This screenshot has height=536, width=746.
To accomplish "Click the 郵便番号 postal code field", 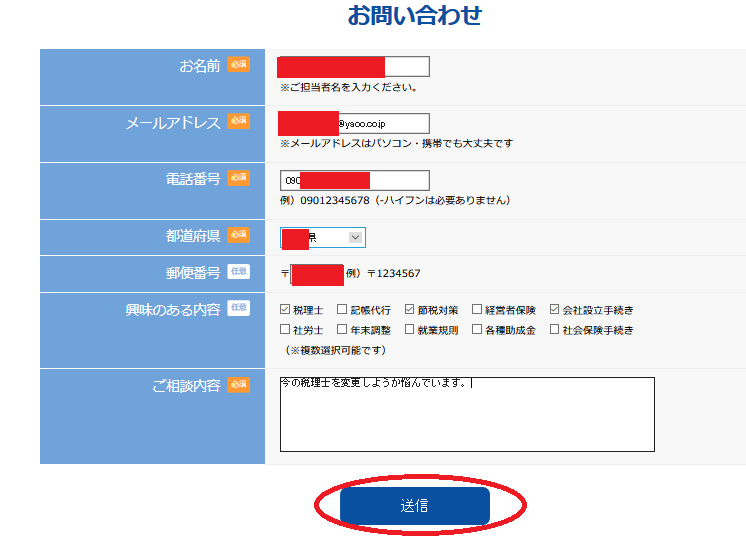I will pyautogui.click(x=316, y=274).
